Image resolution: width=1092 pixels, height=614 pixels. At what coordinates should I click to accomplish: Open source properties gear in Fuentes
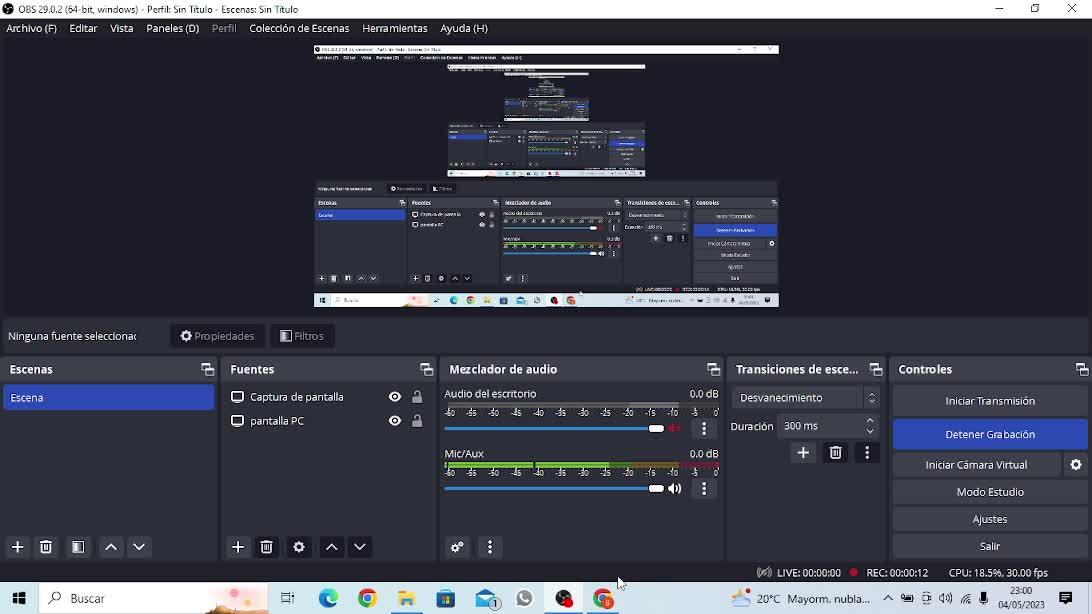pyautogui.click(x=299, y=547)
